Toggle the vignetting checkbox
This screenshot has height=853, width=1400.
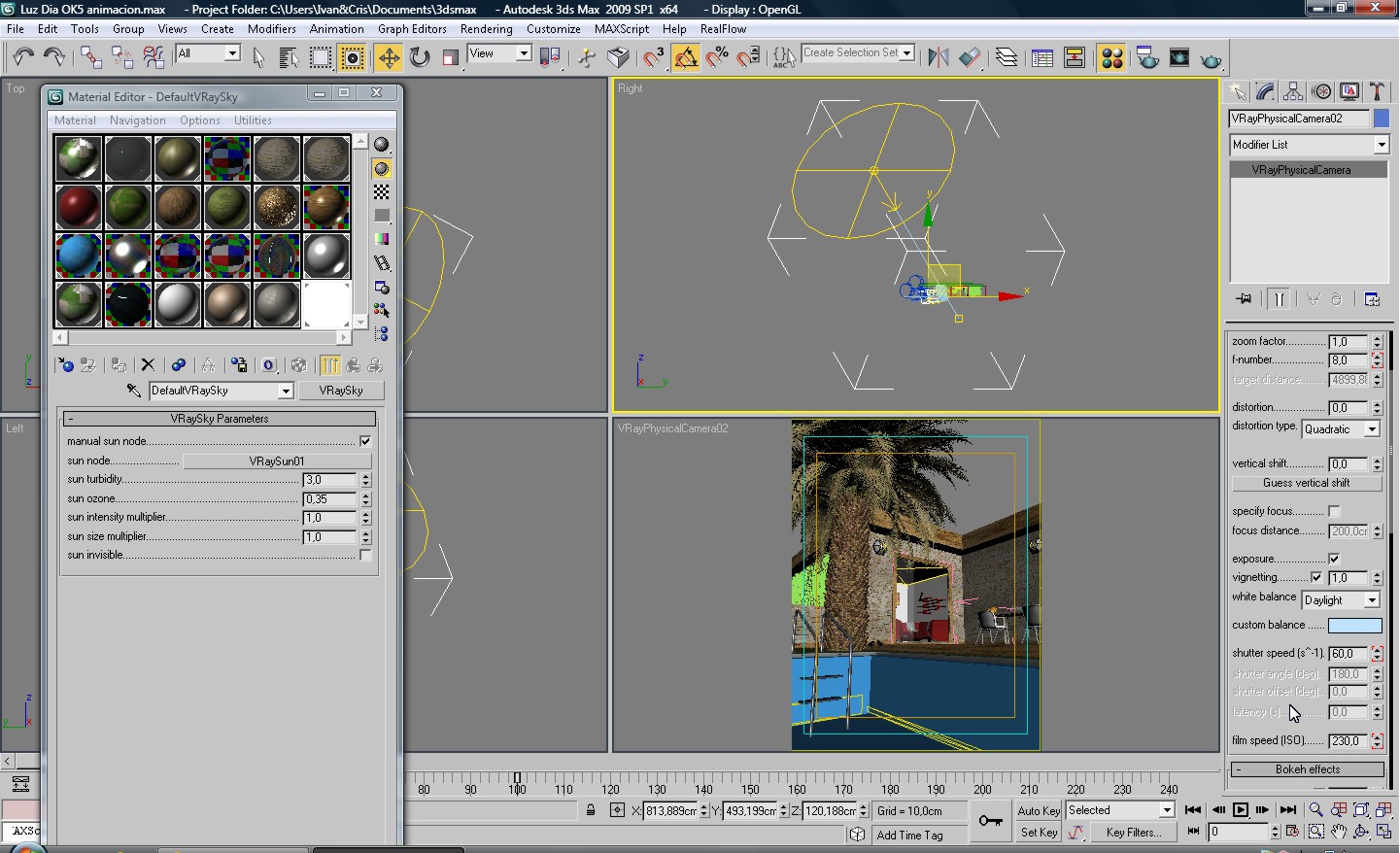(x=1316, y=577)
